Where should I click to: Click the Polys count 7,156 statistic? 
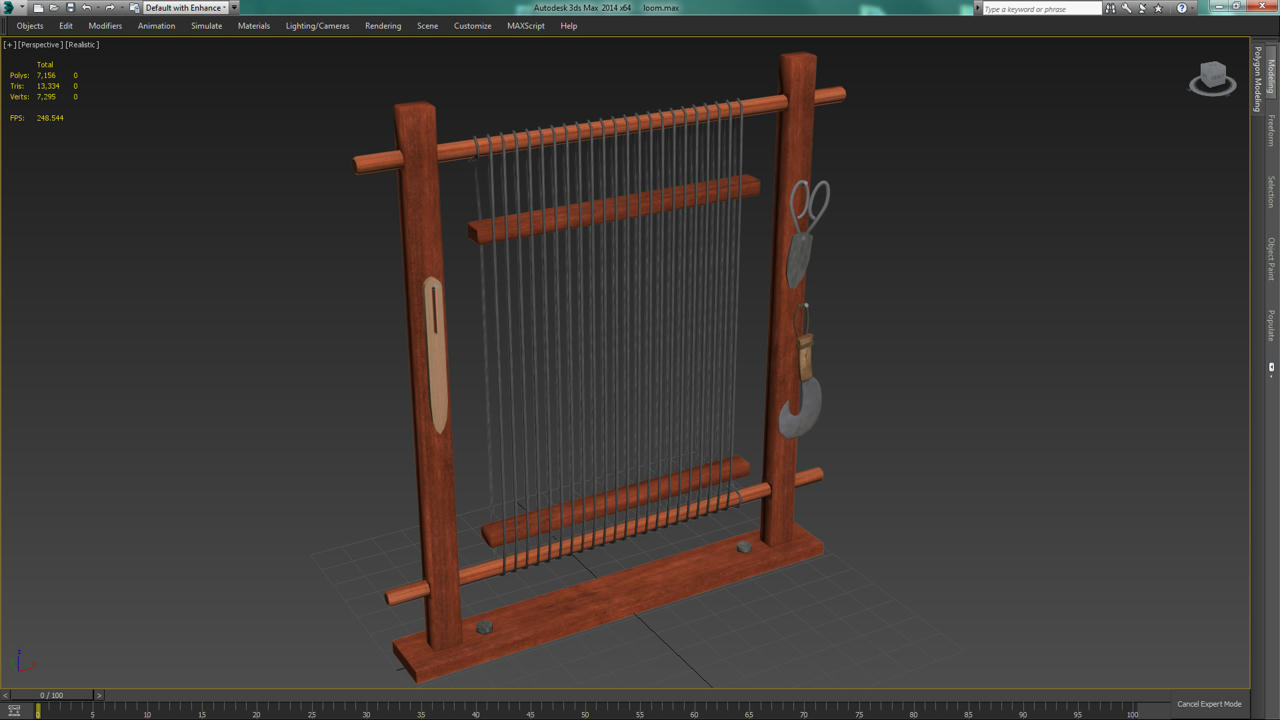coord(46,76)
